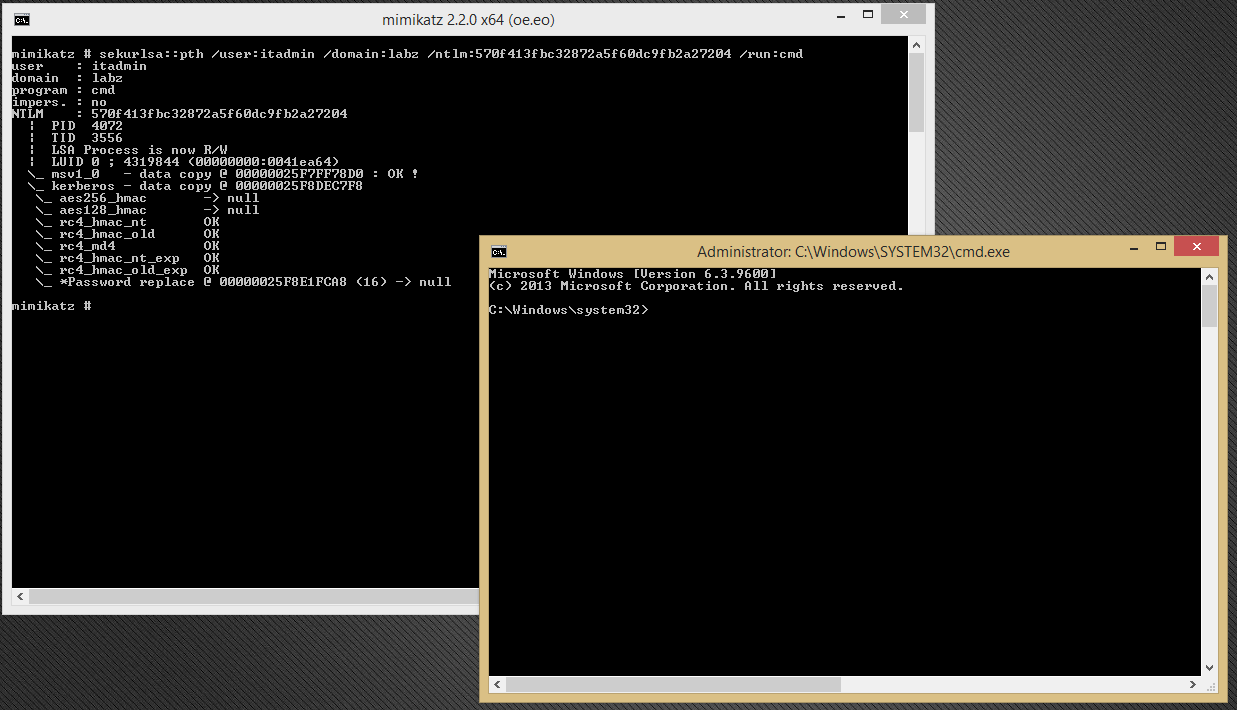Viewport: 1237px width, 710px height.
Task: Maximize the Administrator cmd.exe window
Action: point(1161,246)
